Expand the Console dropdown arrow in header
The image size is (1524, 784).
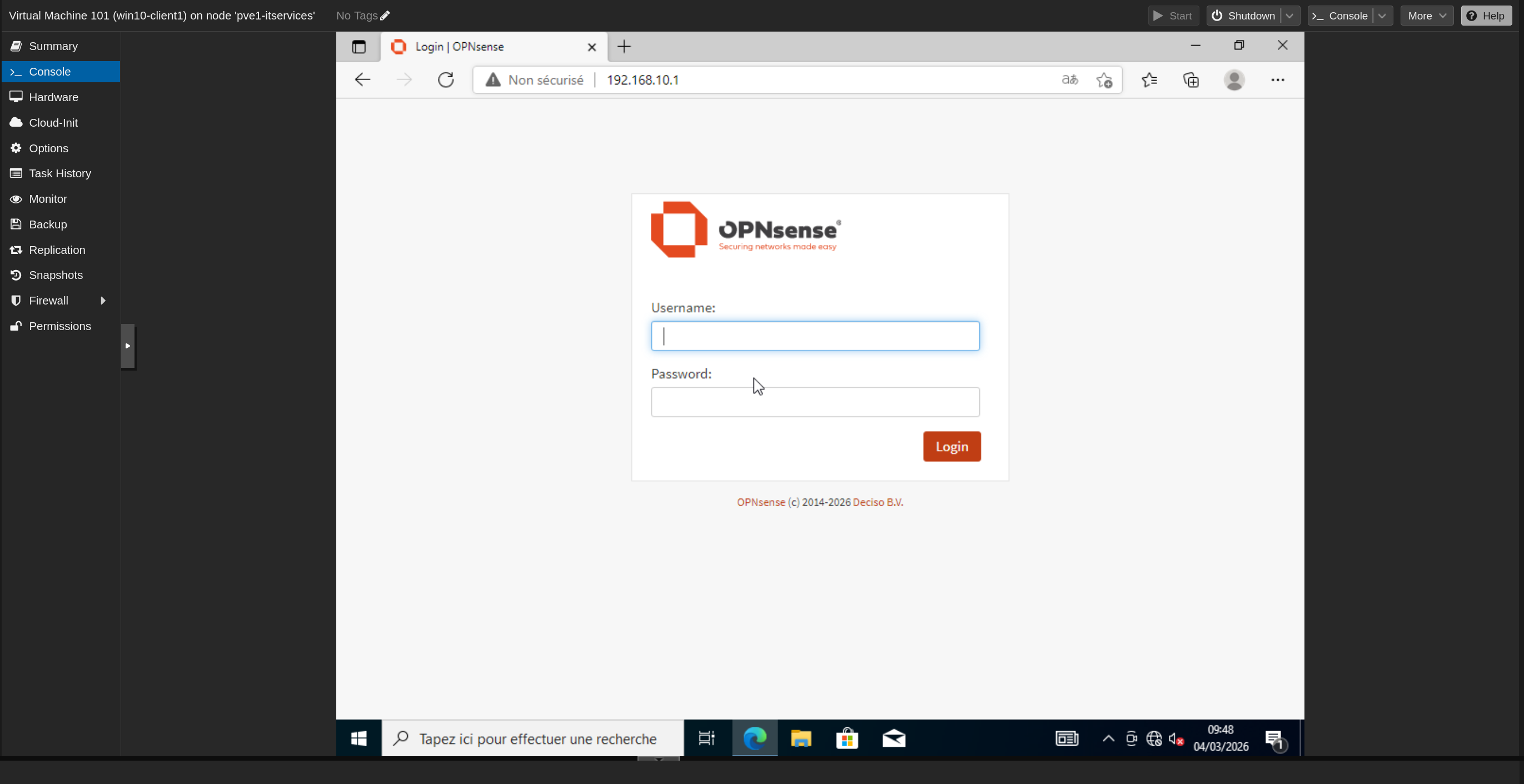pos(1382,16)
